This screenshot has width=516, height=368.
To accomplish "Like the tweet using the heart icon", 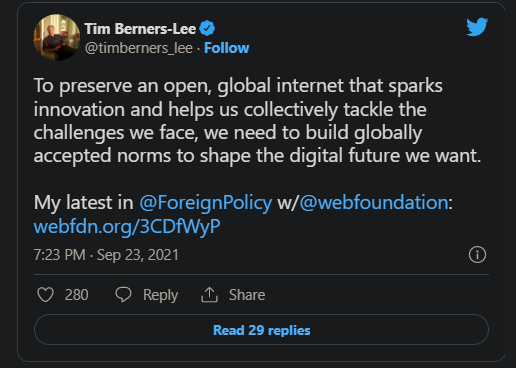I will (45, 295).
